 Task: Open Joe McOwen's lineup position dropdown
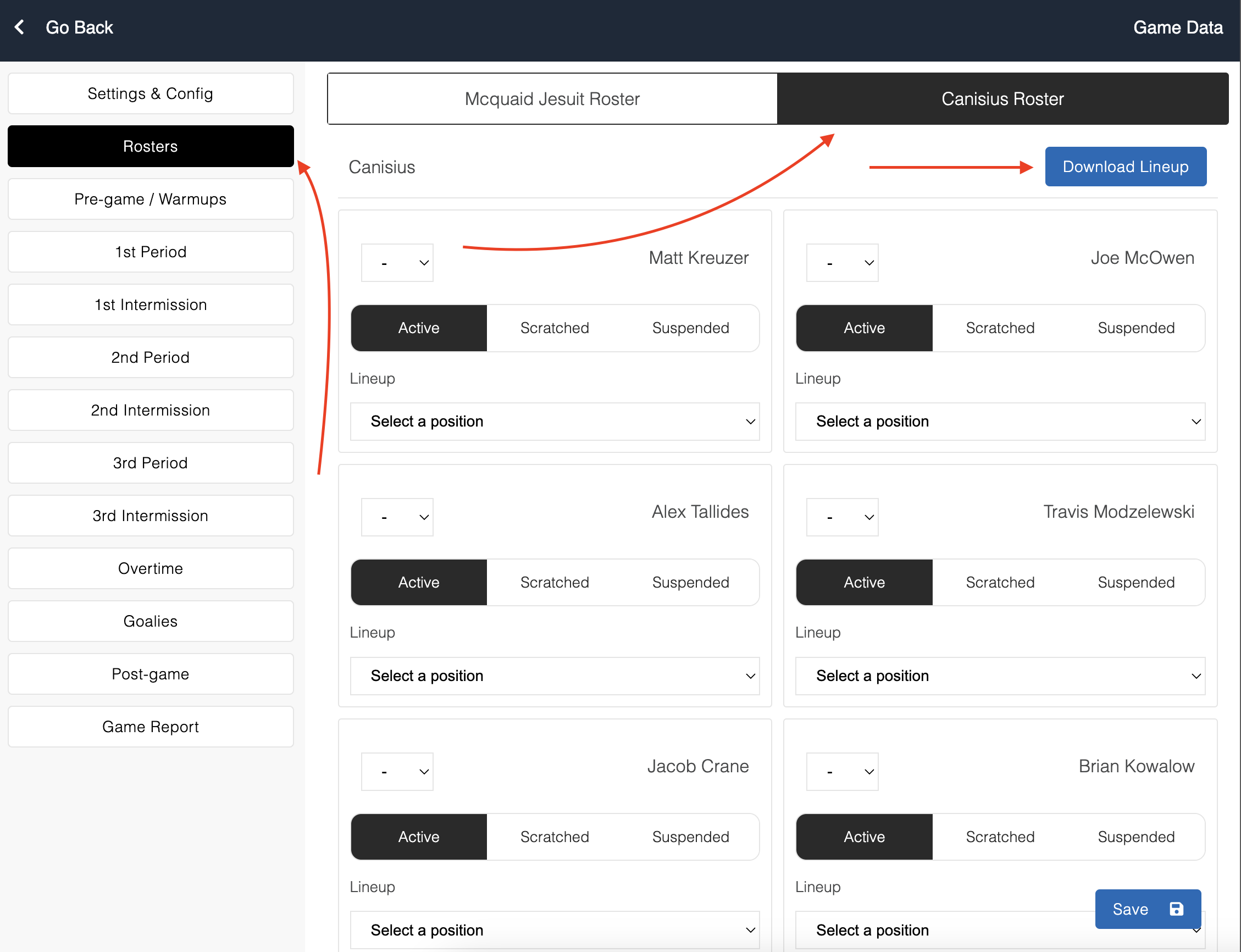[1000, 422]
